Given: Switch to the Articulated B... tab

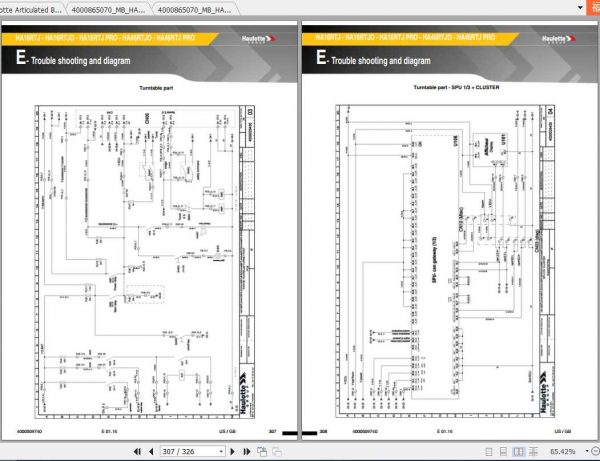Looking at the screenshot, I should (x=31, y=10).
